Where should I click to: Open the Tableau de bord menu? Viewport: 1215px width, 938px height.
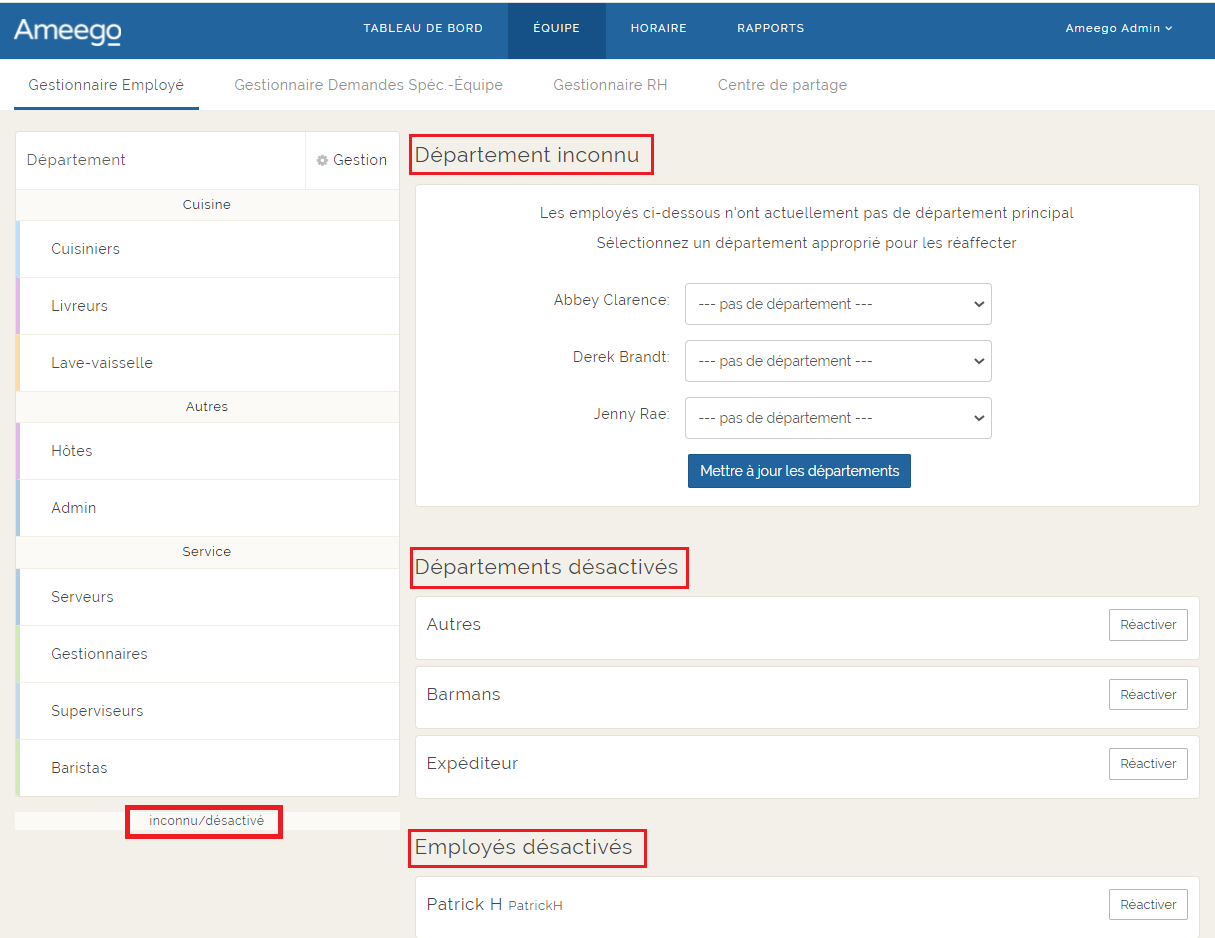point(423,28)
